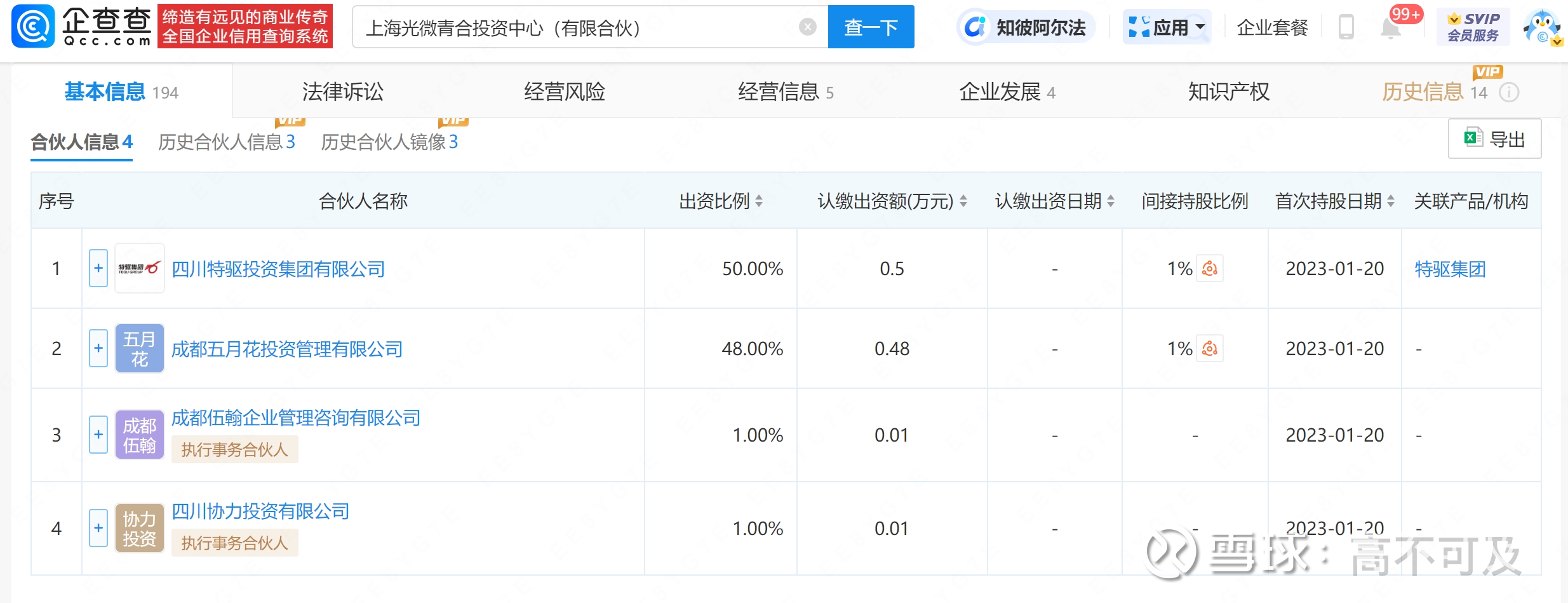Viewport: 1568px width, 603px height.
Task: Open 成都五月花投资管理有限公司 link
Action: pos(287,349)
